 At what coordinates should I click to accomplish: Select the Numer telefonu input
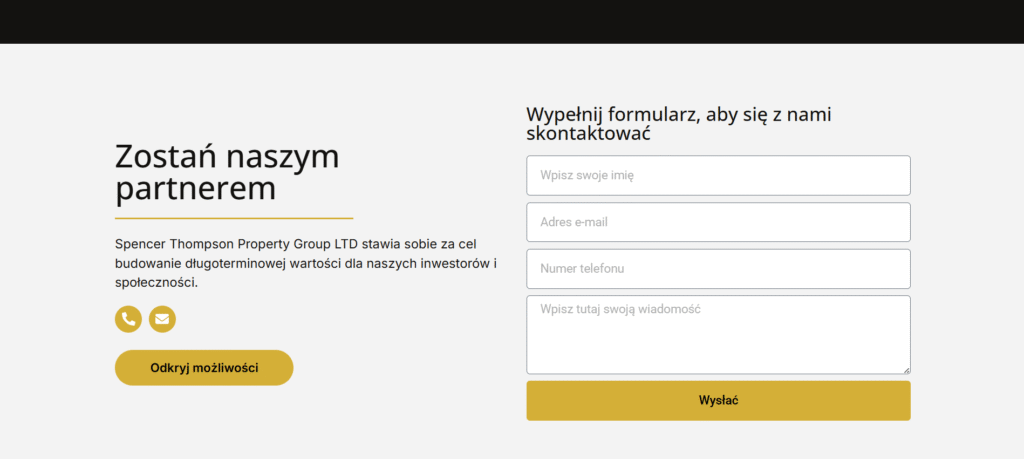tap(718, 269)
